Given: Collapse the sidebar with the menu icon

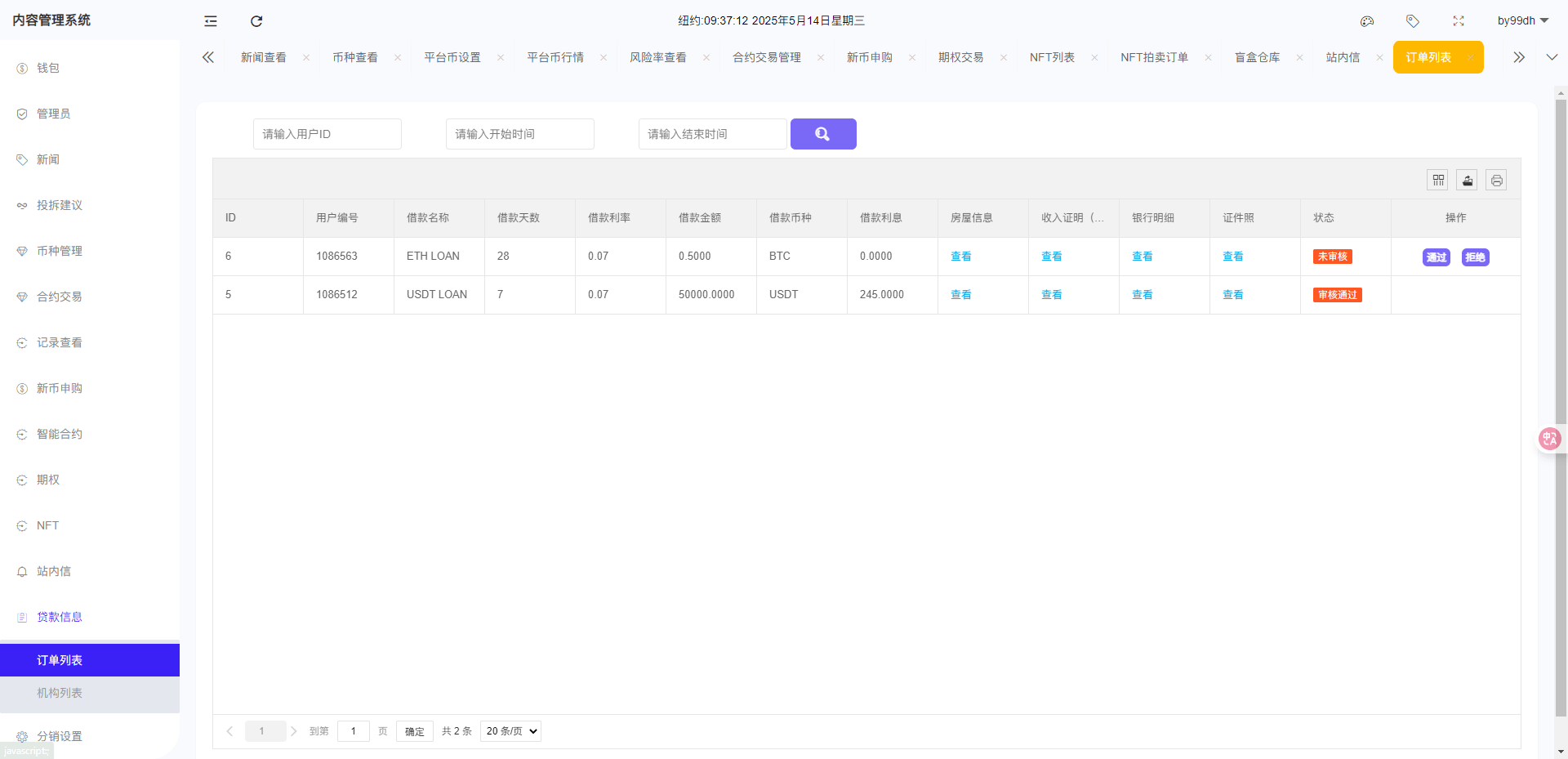Looking at the screenshot, I should [x=210, y=20].
